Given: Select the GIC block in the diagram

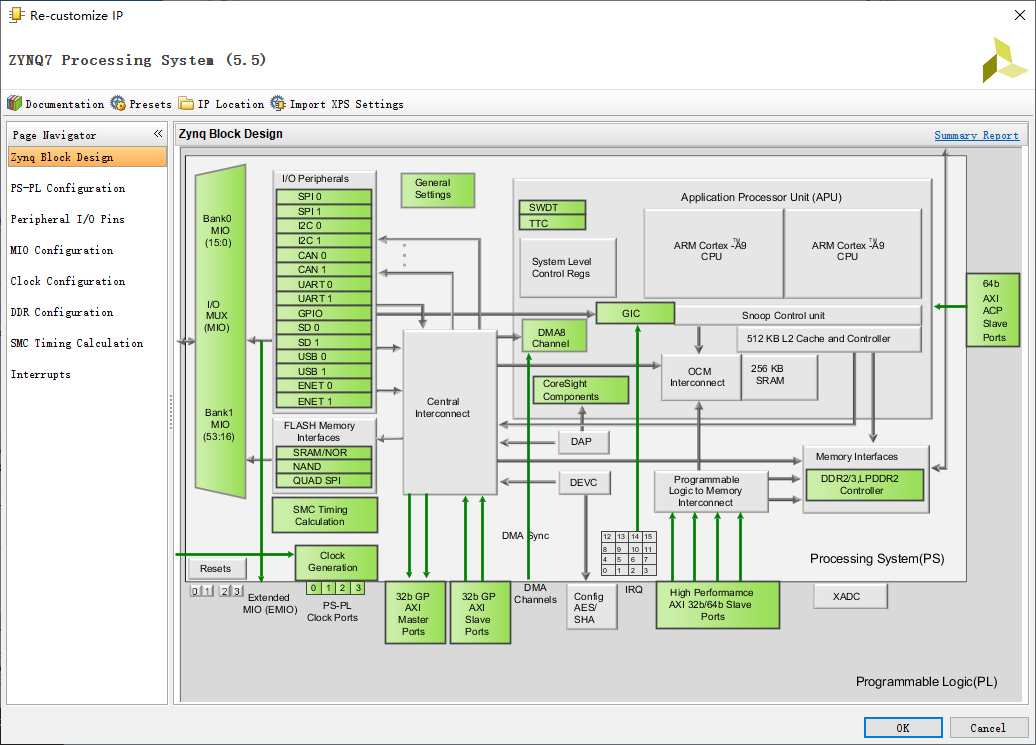Looking at the screenshot, I should tap(634, 313).
